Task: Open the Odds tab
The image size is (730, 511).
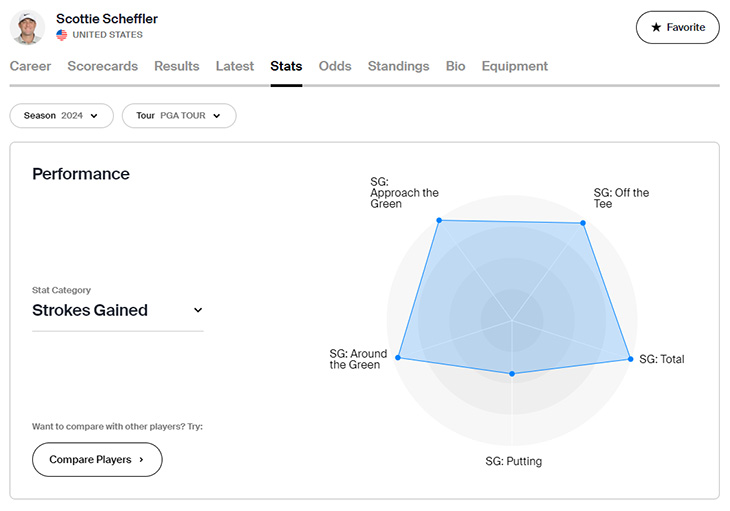Action: (335, 66)
